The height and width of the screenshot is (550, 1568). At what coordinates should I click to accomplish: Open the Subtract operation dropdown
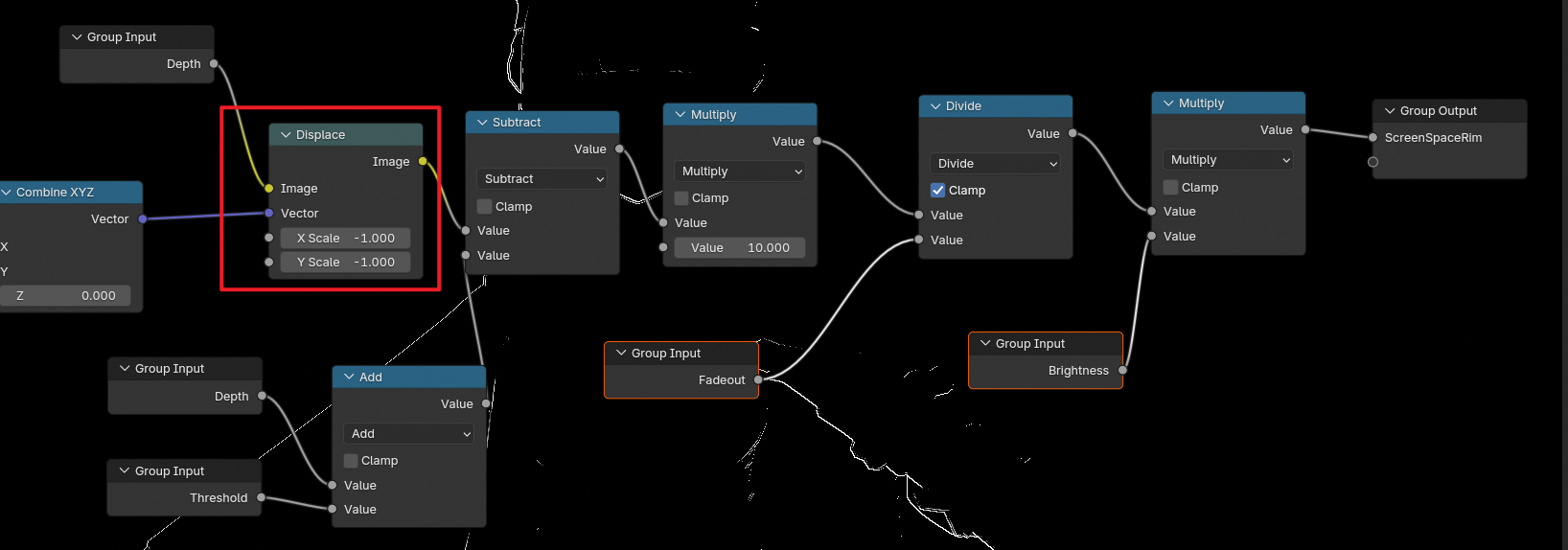point(542,178)
